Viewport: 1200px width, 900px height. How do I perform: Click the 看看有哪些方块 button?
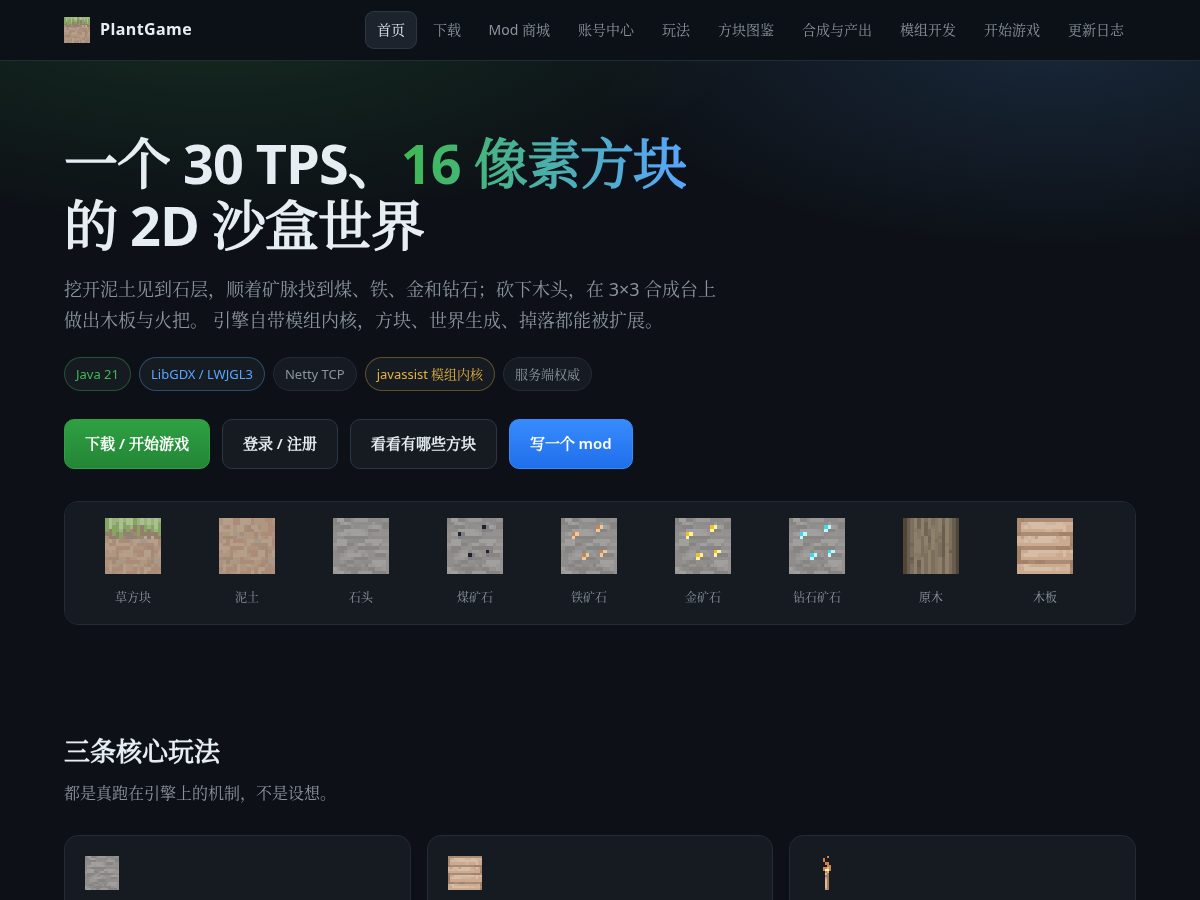coord(423,444)
